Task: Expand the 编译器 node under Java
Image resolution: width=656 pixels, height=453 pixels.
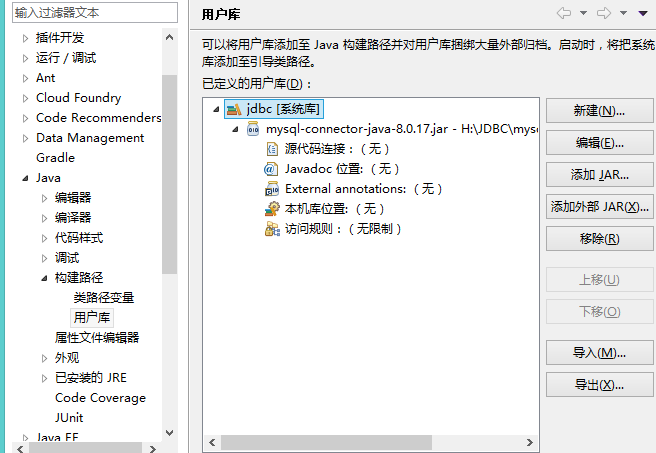Action: point(44,218)
